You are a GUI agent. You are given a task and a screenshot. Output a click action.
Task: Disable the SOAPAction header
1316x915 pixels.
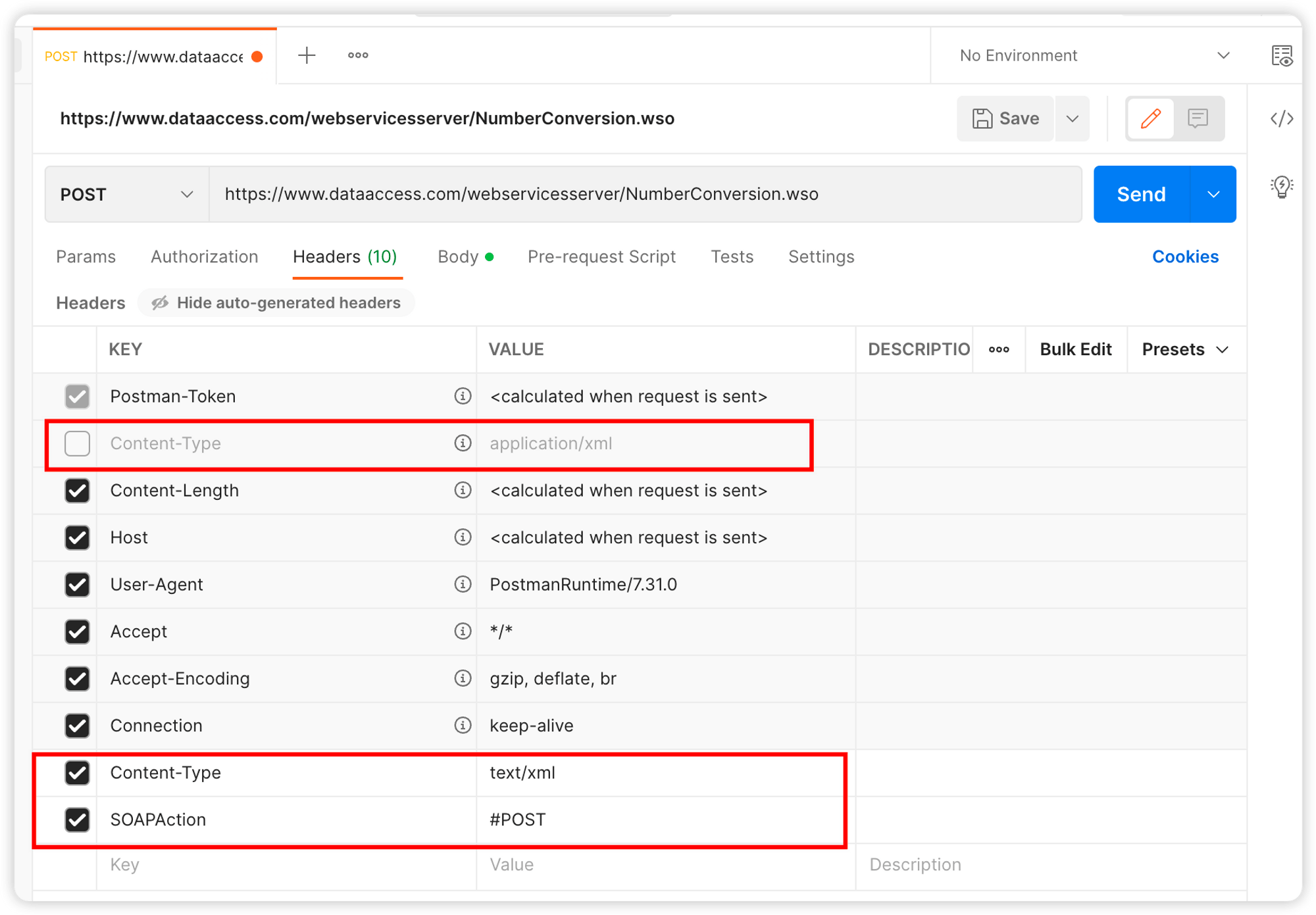[x=77, y=820]
